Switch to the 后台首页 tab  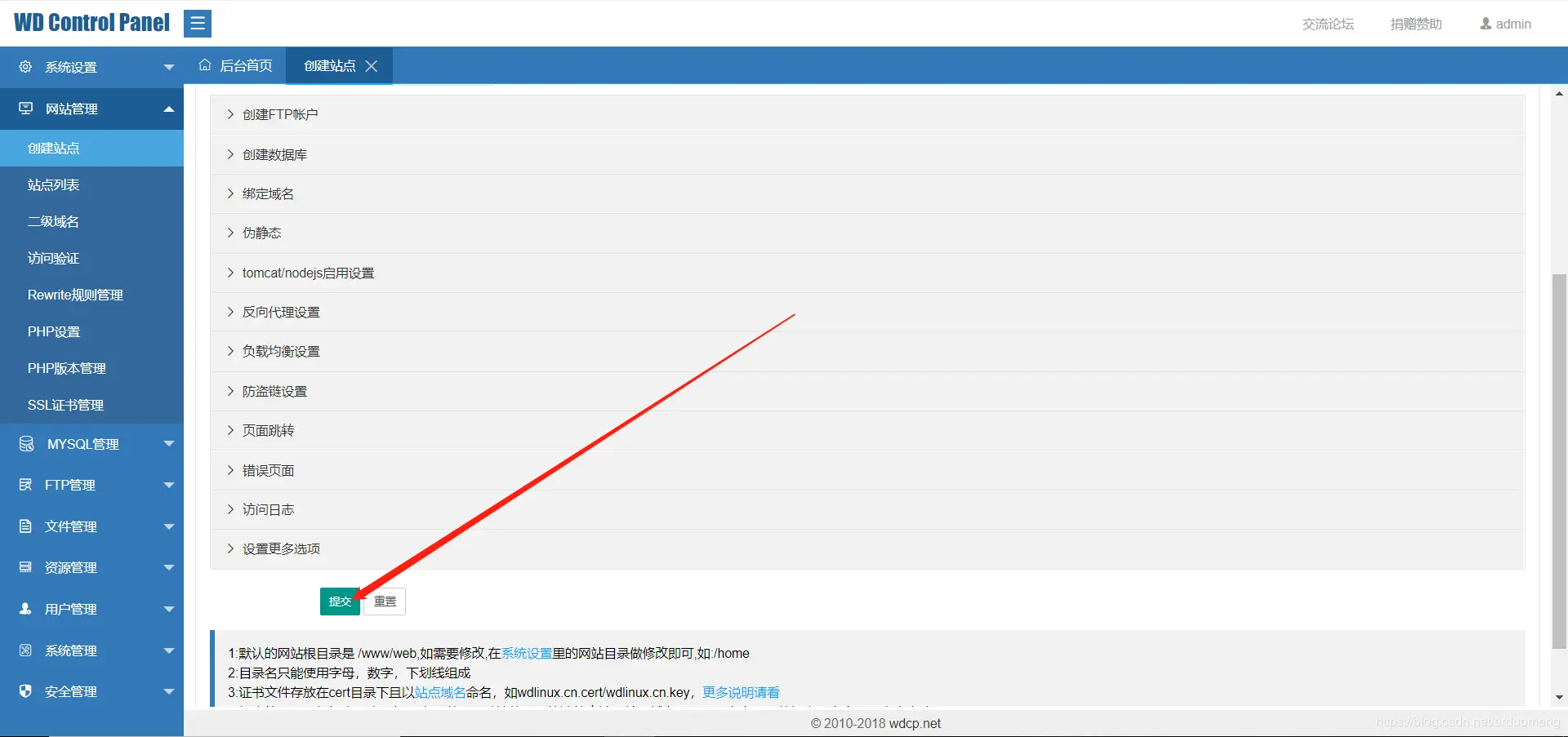(235, 65)
